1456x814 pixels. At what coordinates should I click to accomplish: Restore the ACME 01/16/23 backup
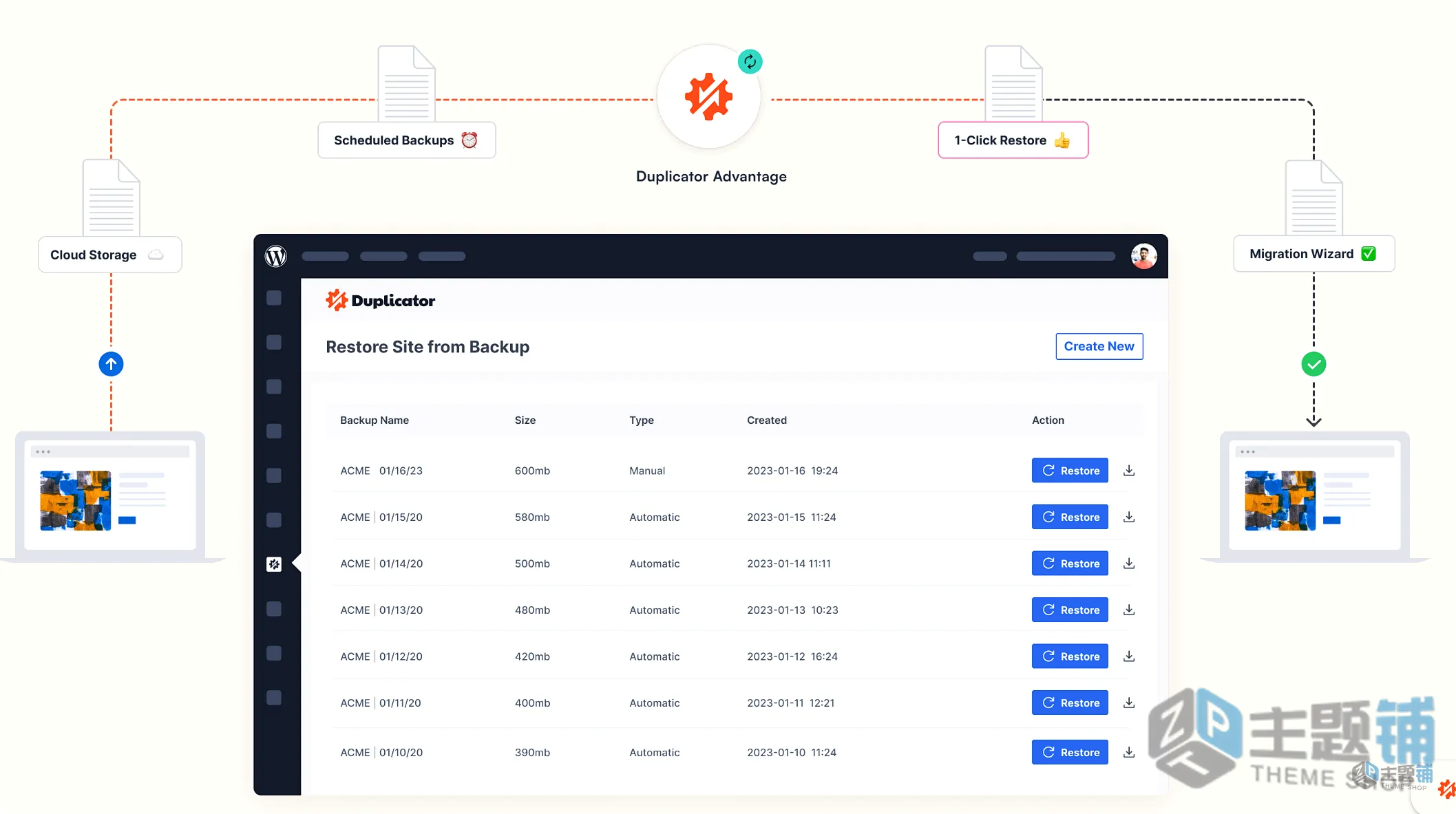[x=1070, y=471]
